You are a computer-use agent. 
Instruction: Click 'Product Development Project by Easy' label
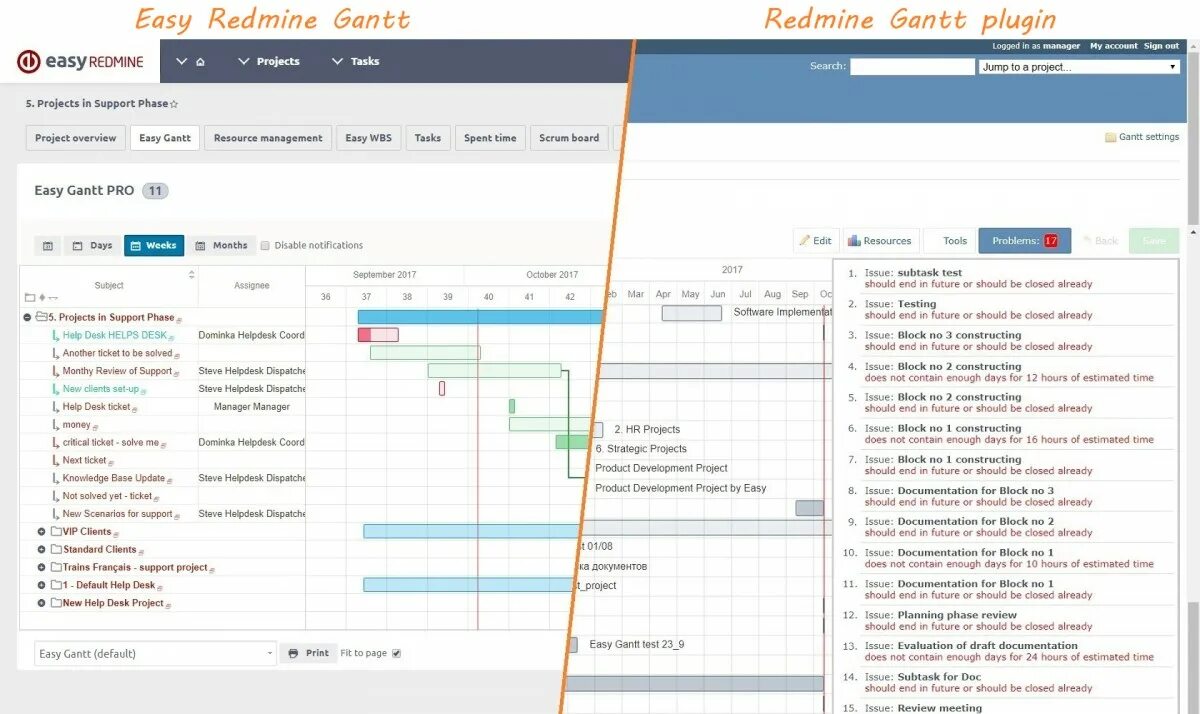[680, 489]
